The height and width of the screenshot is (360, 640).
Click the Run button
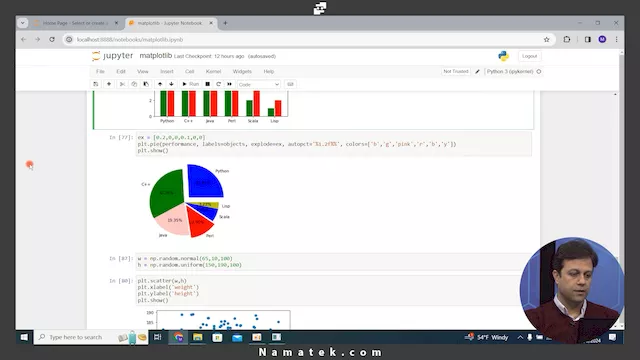190,84
